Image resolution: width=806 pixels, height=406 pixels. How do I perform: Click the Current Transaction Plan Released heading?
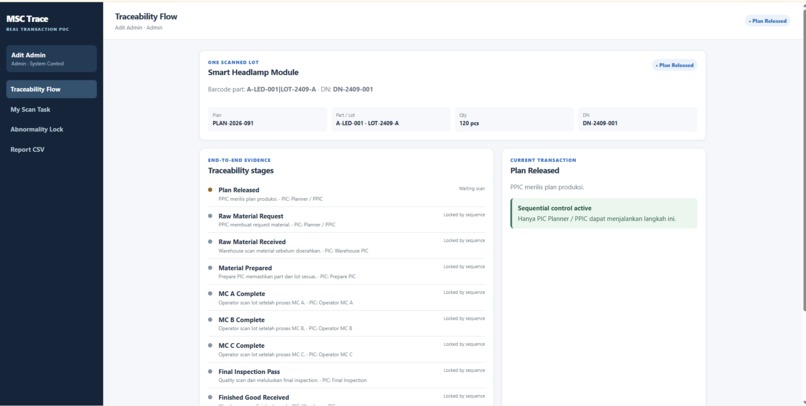coord(535,171)
